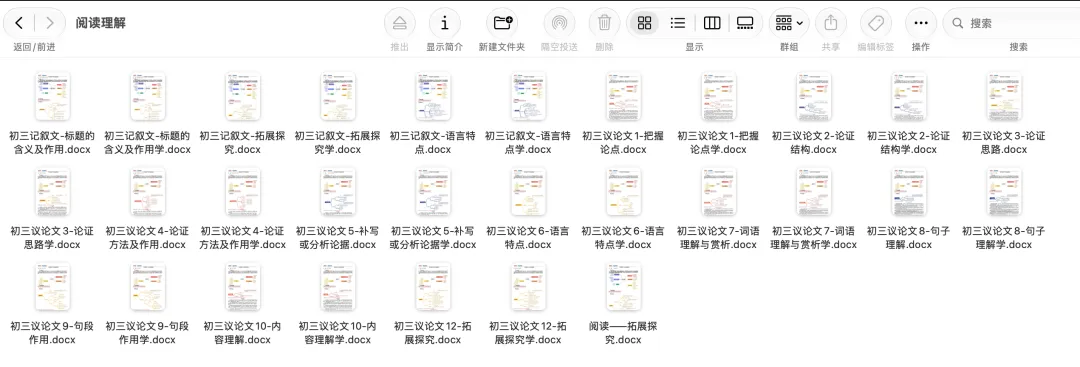Image resolution: width=1080 pixels, height=367 pixels.
Task: Switch to list view
Action: coord(678,23)
